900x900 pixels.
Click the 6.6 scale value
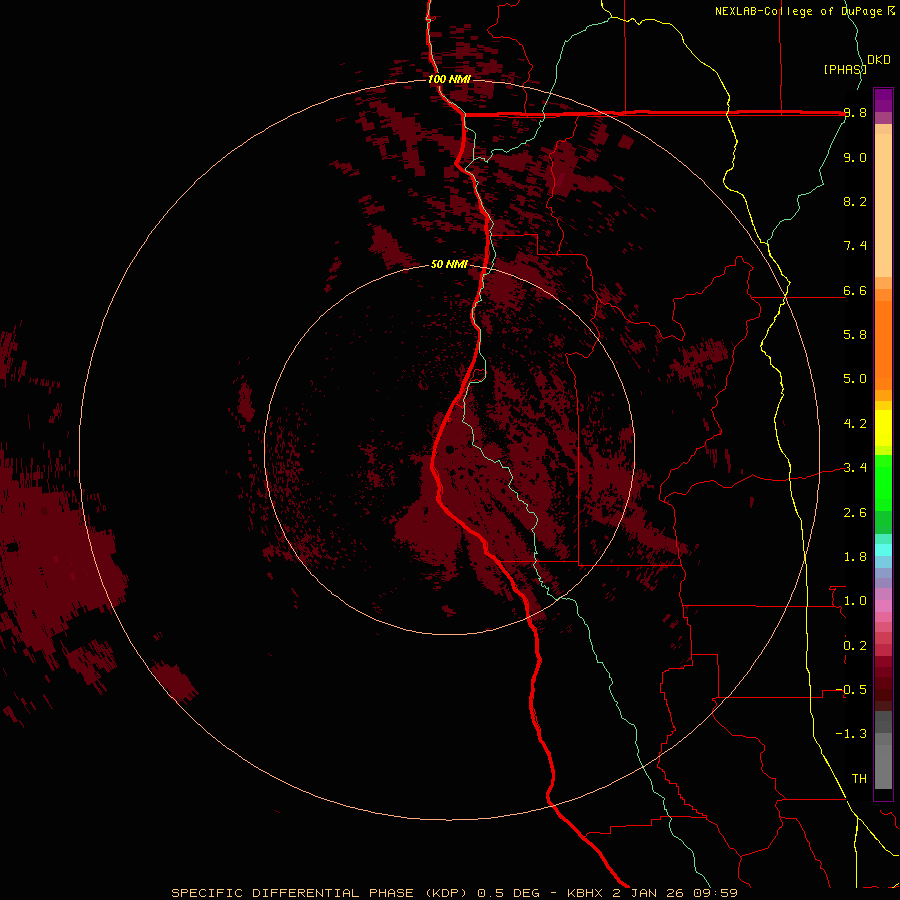click(x=855, y=291)
